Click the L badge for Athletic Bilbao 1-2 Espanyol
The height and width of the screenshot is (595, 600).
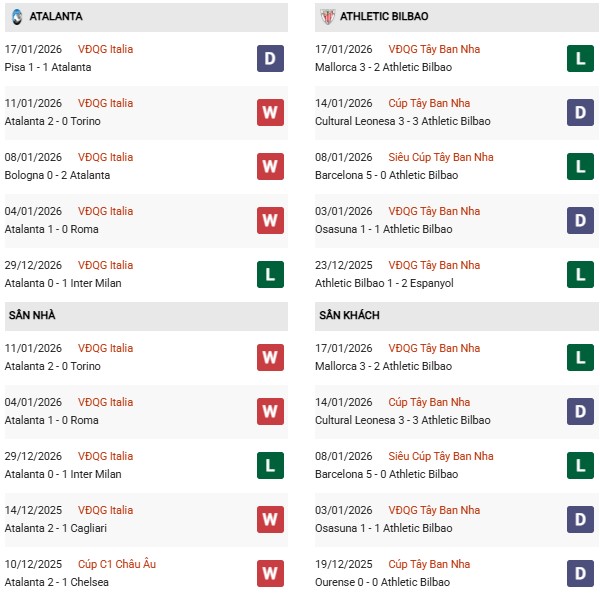click(x=580, y=274)
